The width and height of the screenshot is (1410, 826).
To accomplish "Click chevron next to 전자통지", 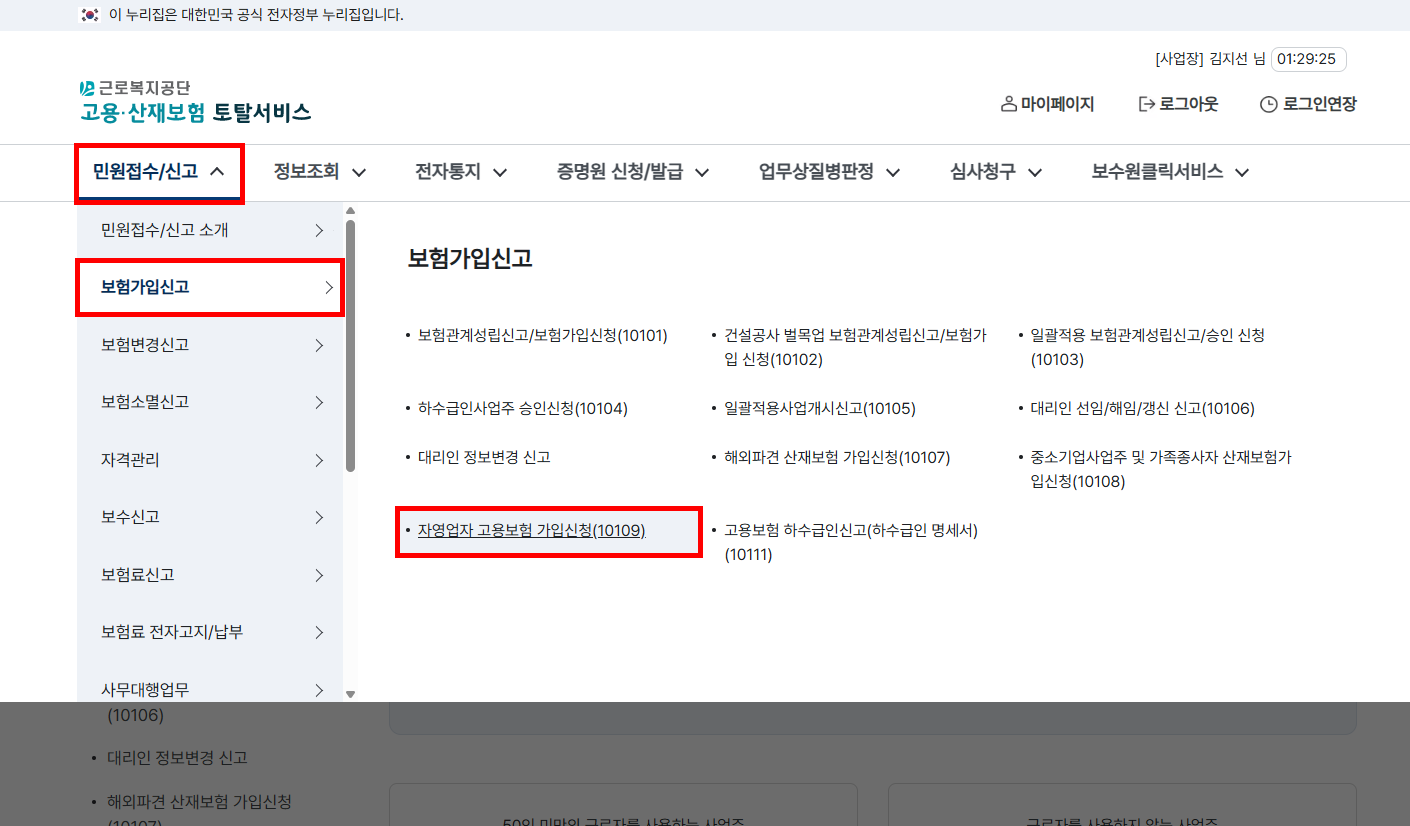I will click(x=500, y=173).
